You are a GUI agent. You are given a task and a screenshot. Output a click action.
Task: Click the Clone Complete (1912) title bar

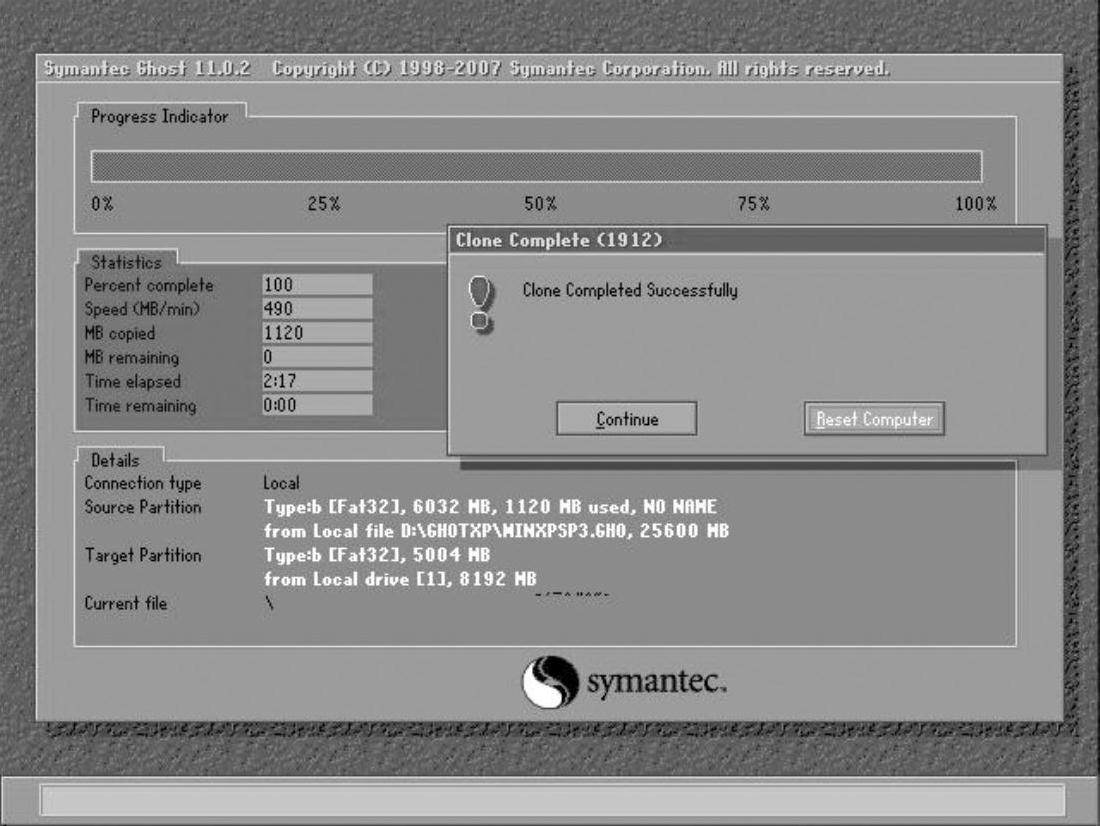coord(746,240)
